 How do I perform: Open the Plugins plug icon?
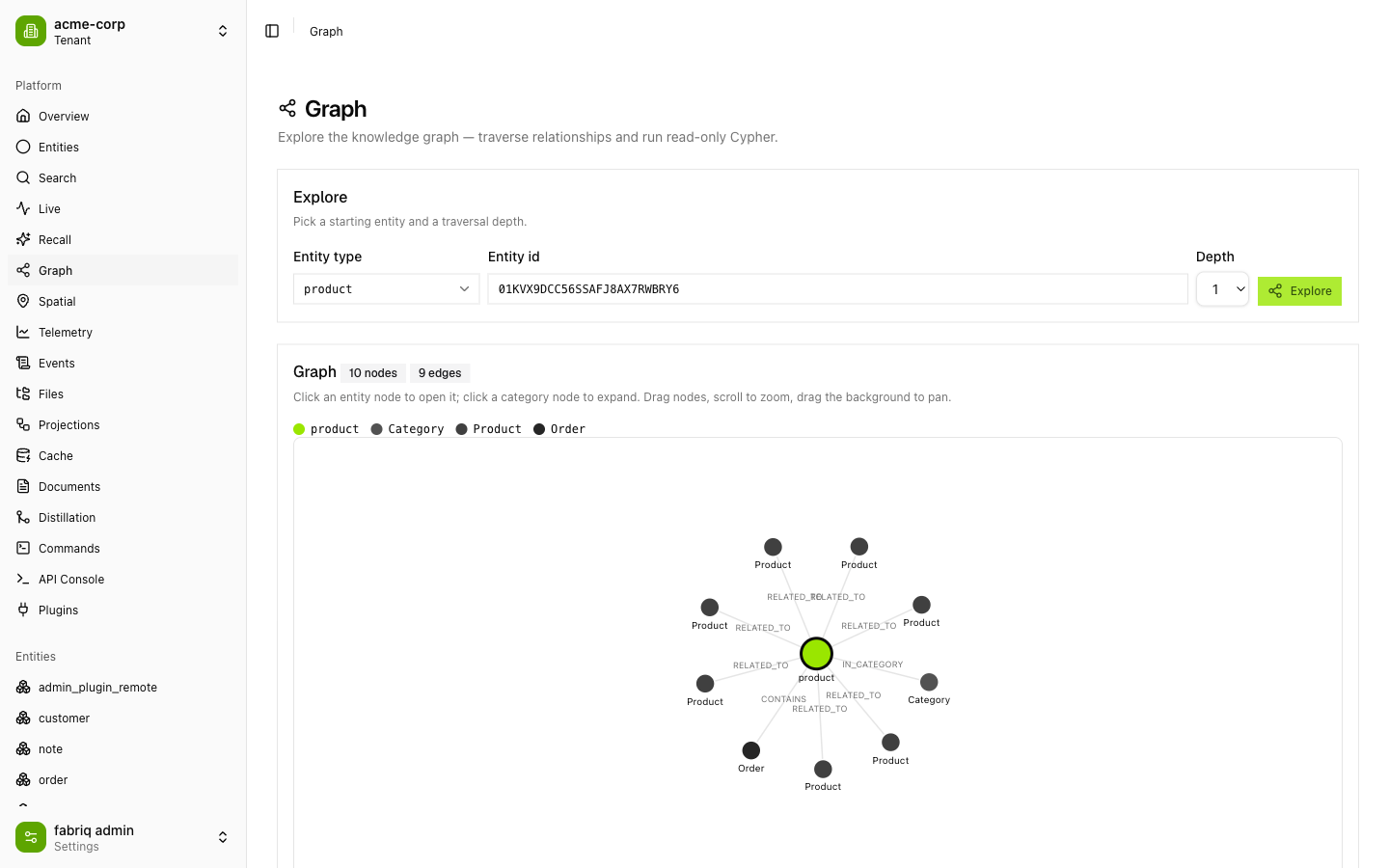(23, 610)
